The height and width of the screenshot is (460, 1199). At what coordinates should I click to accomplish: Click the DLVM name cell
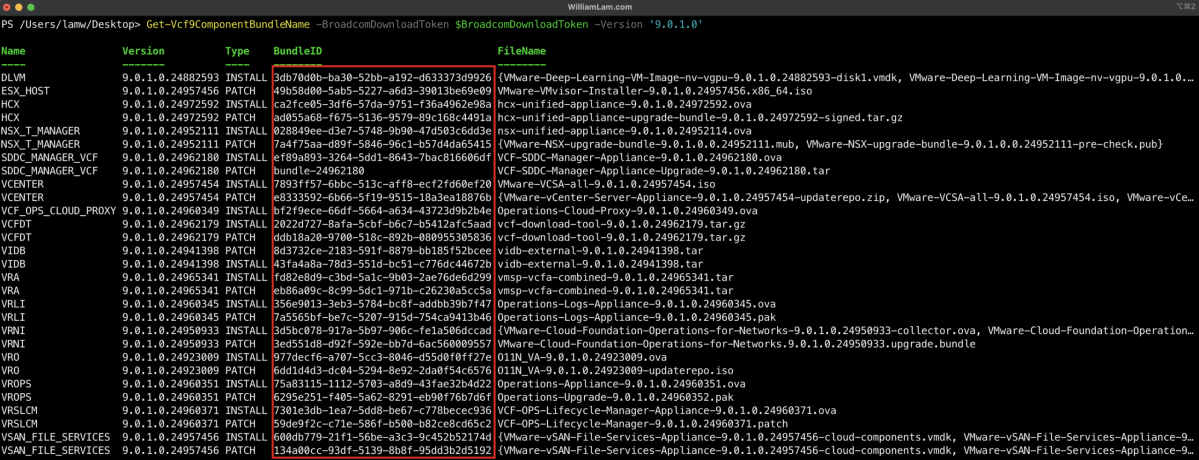(13, 78)
